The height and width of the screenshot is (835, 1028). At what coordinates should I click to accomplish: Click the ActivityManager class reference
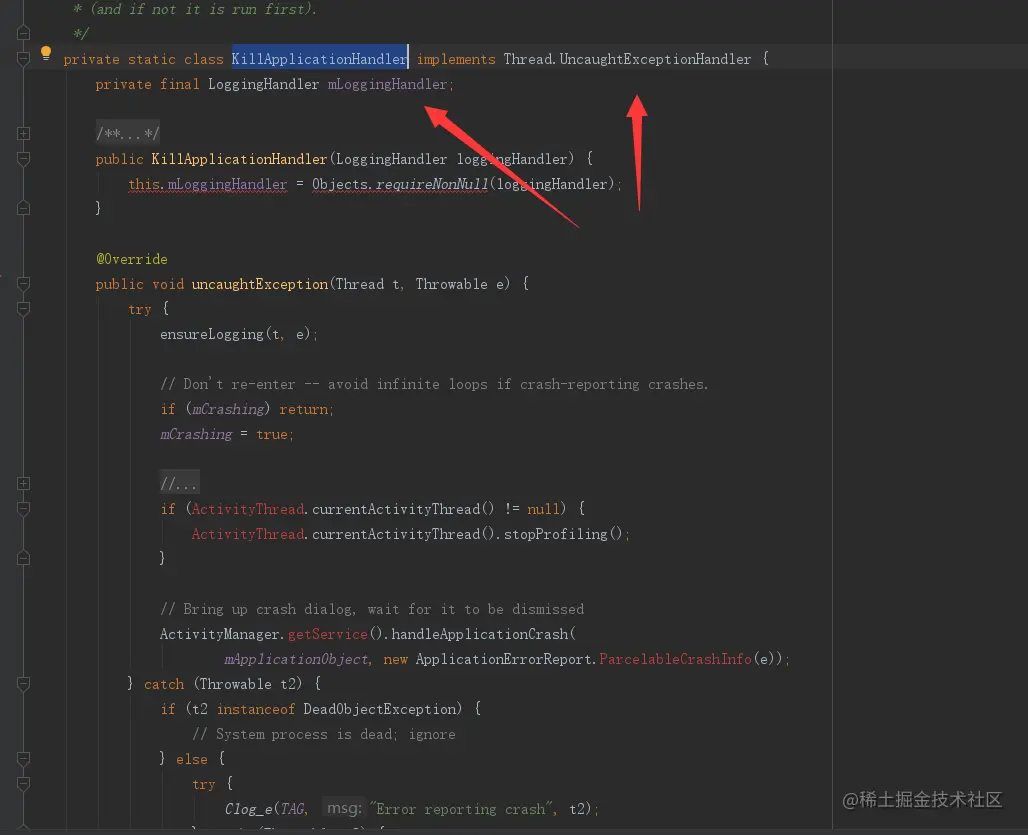click(x=220, y=634)
